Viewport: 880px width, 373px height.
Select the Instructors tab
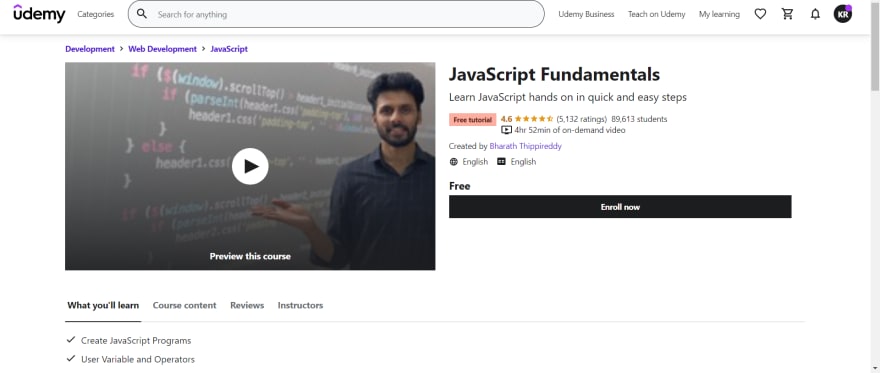(x=300, y=305)
